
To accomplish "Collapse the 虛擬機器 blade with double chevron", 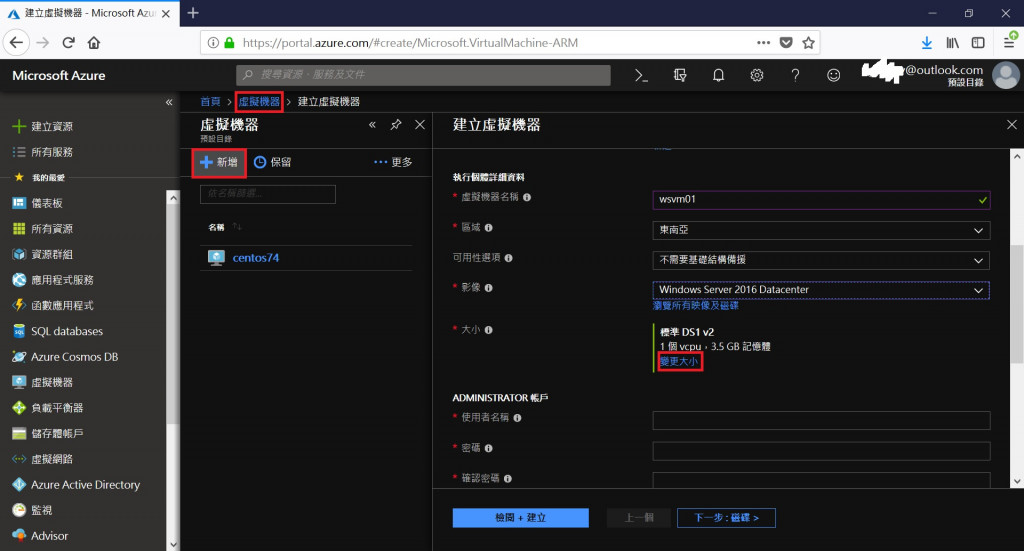I will point(372,125).
